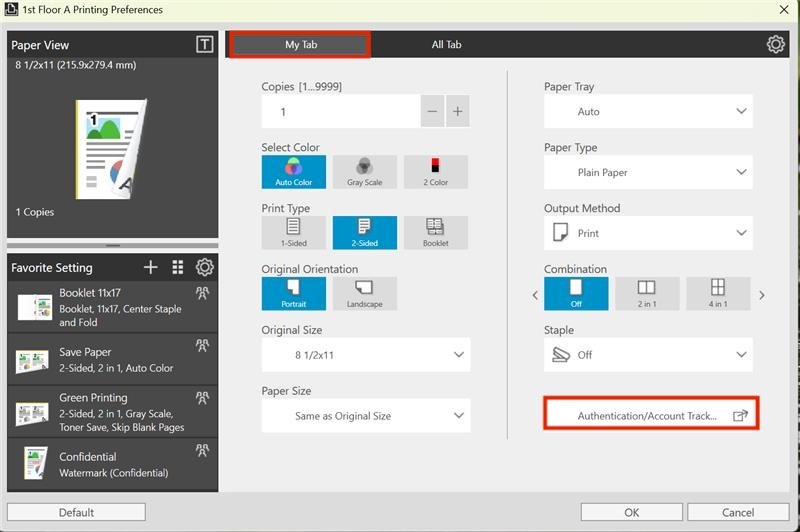The image size is (800, 532).
Task: Click the shared icon on Confidential
Action: coord(202,450)
